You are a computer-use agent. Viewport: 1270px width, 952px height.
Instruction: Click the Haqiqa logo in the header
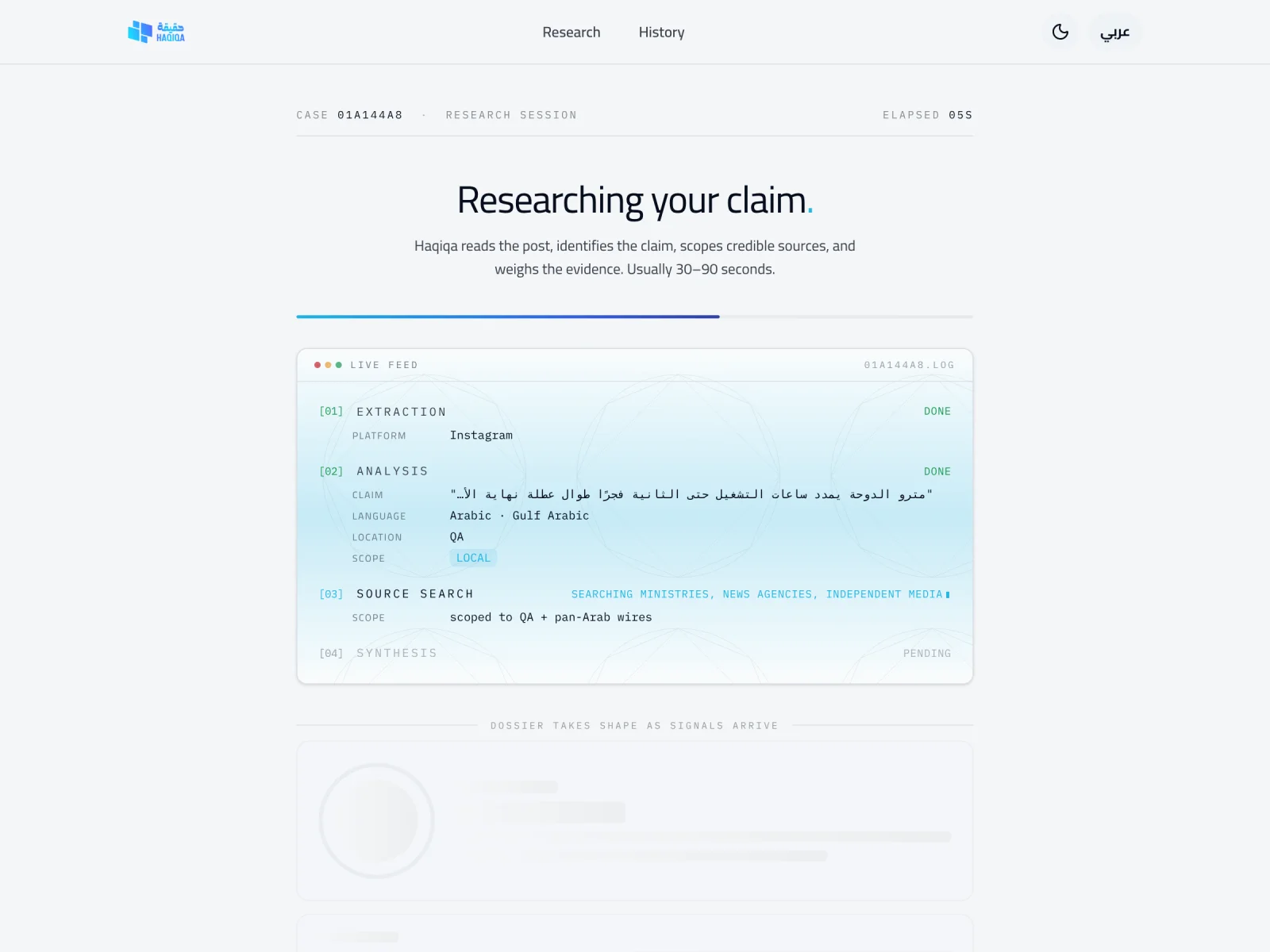click(x=156, y=32)
